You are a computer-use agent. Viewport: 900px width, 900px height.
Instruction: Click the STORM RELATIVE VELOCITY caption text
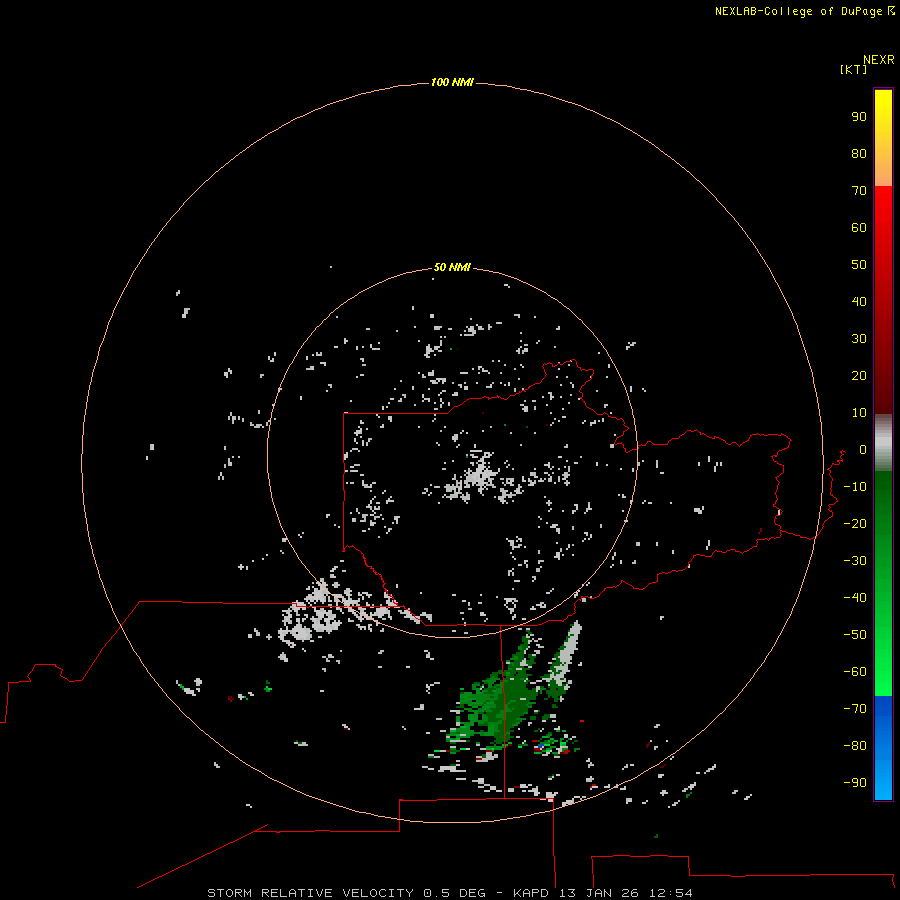click(310, 893)
